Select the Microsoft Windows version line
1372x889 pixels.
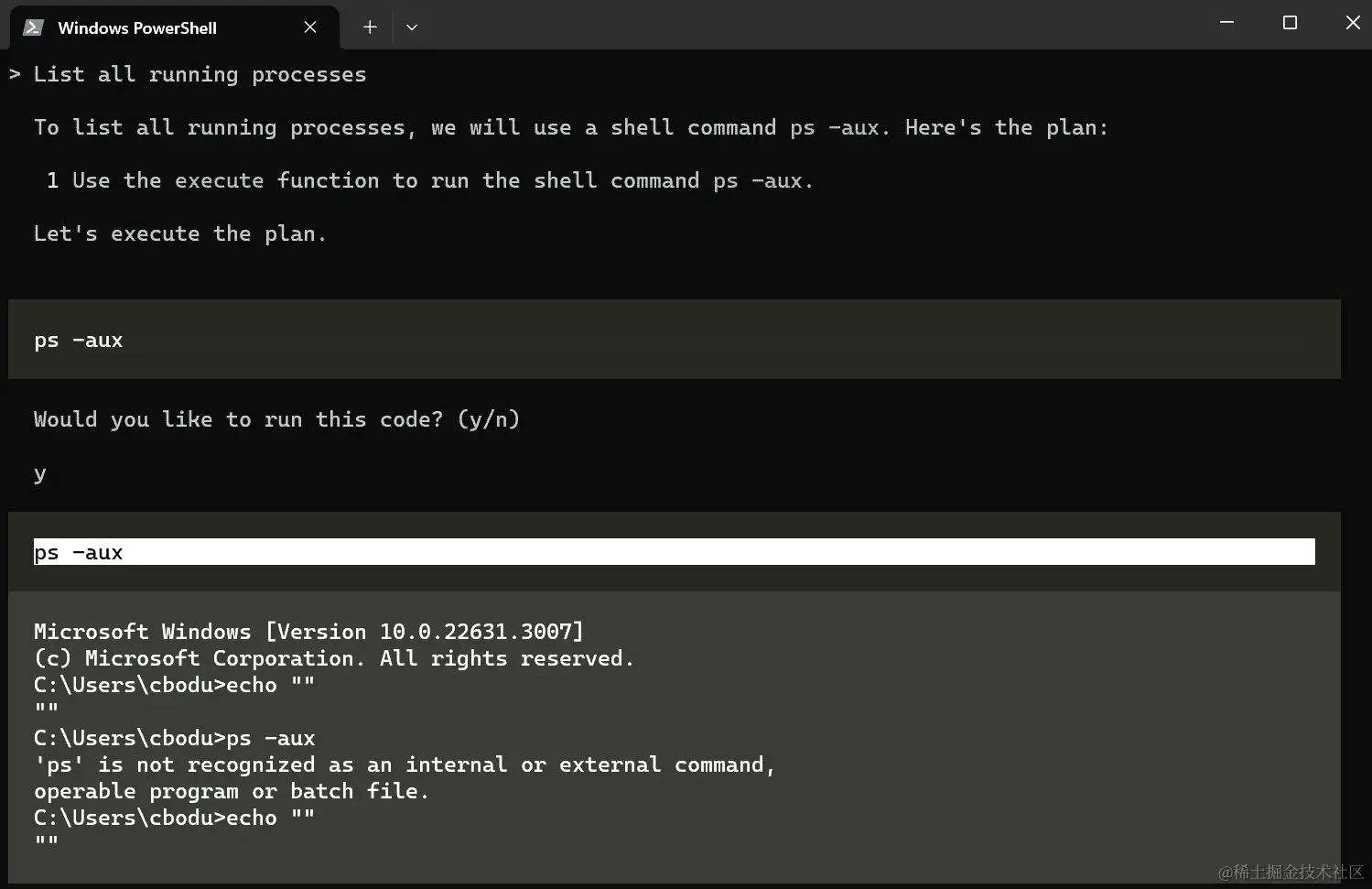pyautogui.click(x=308, y=631)
